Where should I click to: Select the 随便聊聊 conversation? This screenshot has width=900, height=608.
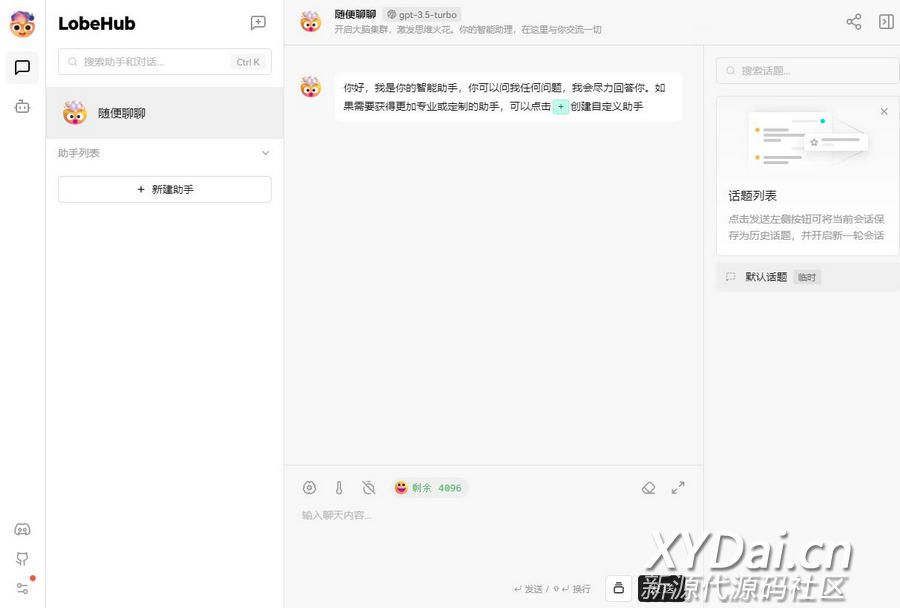(x=164, y=113)
